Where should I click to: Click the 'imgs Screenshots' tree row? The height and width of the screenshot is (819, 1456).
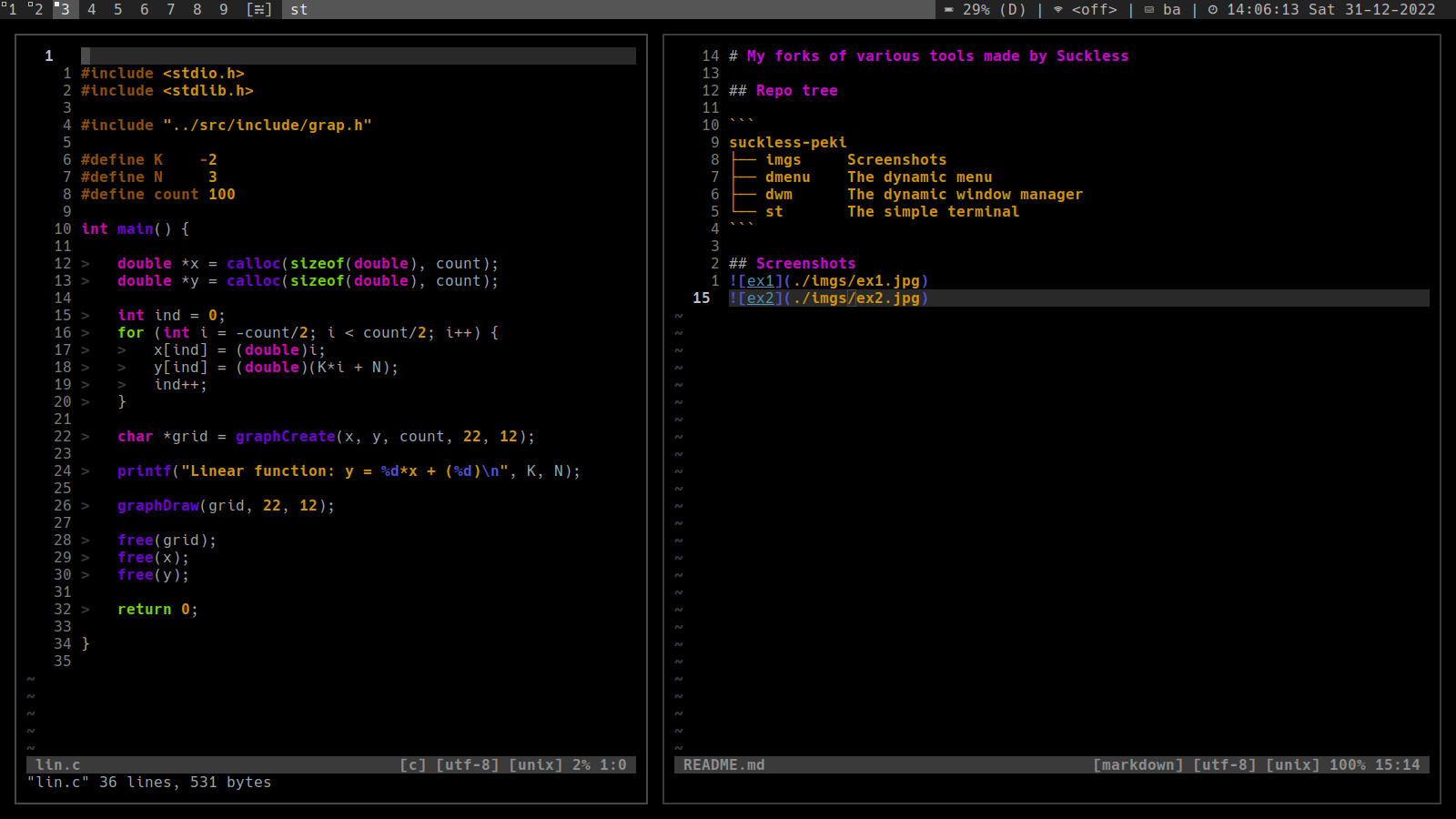coord(838,160)
